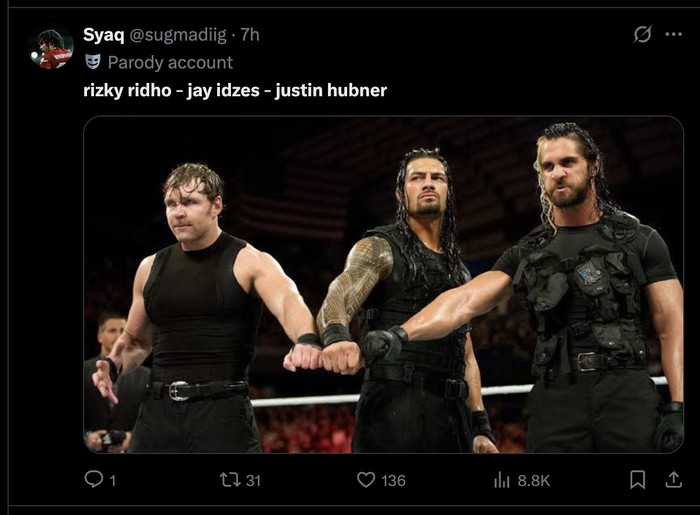Open the @sugmadiig handle link
700x515 pixels.
179,34
